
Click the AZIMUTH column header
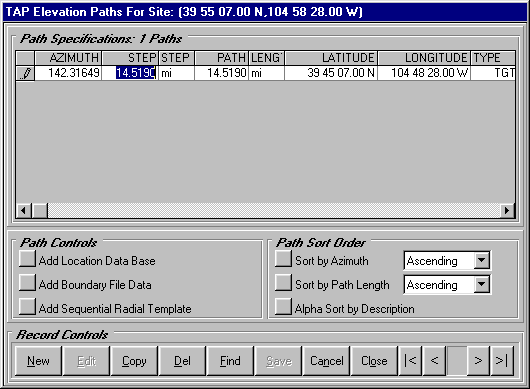[68, 58]
